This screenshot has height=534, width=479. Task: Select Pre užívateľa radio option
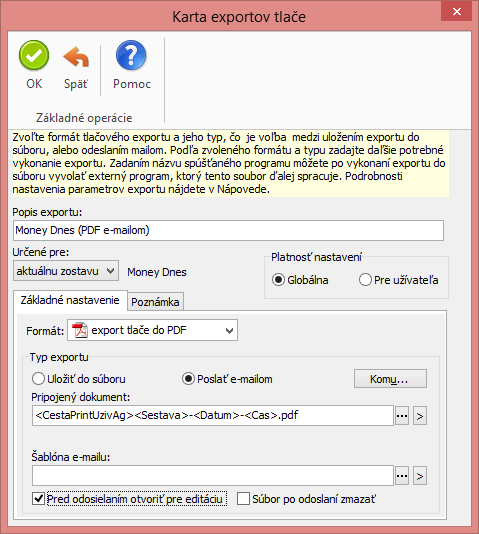pyautogui.click(x=365, y=280)
